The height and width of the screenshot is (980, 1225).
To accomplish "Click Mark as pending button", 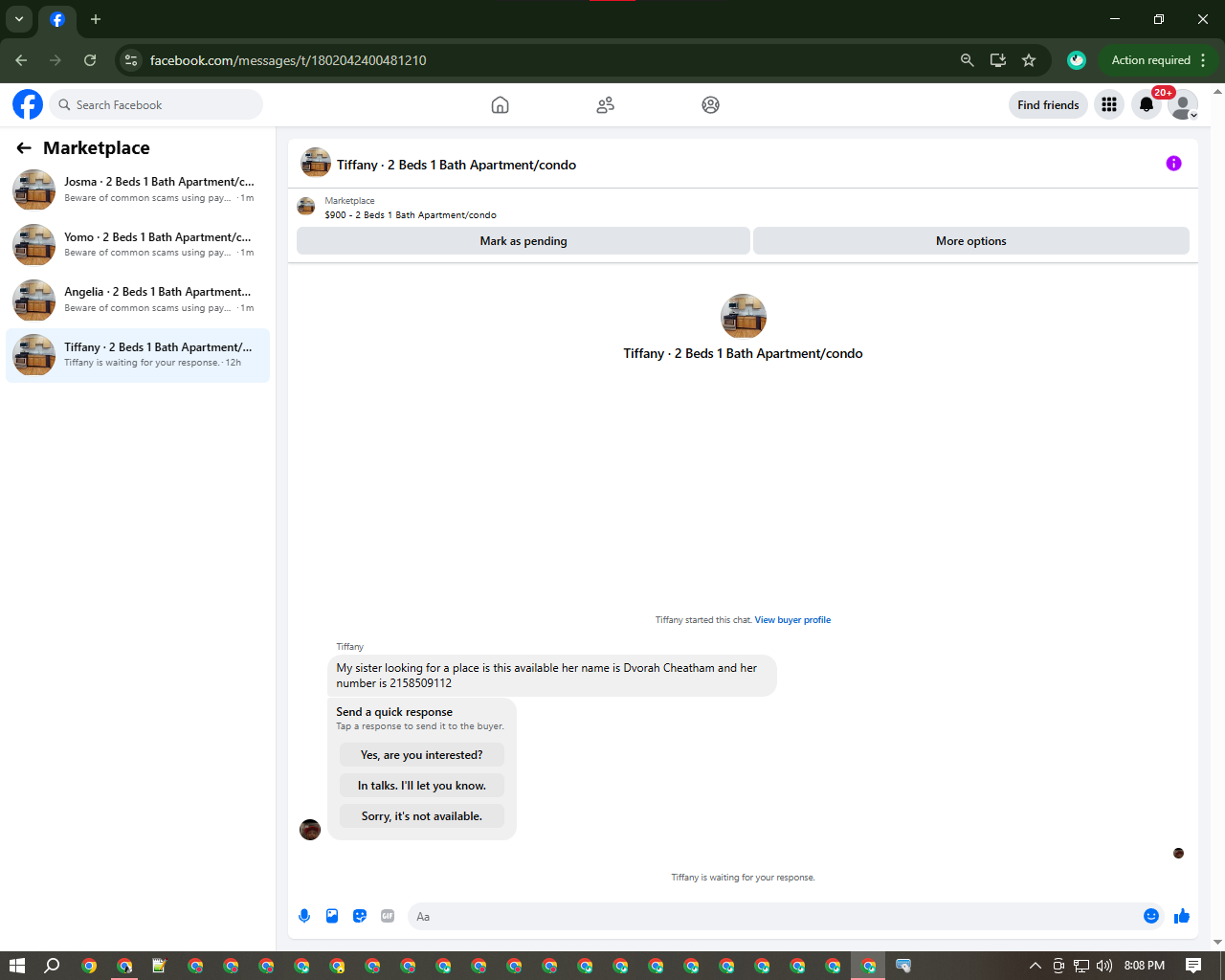I will (x=523, y=241).
